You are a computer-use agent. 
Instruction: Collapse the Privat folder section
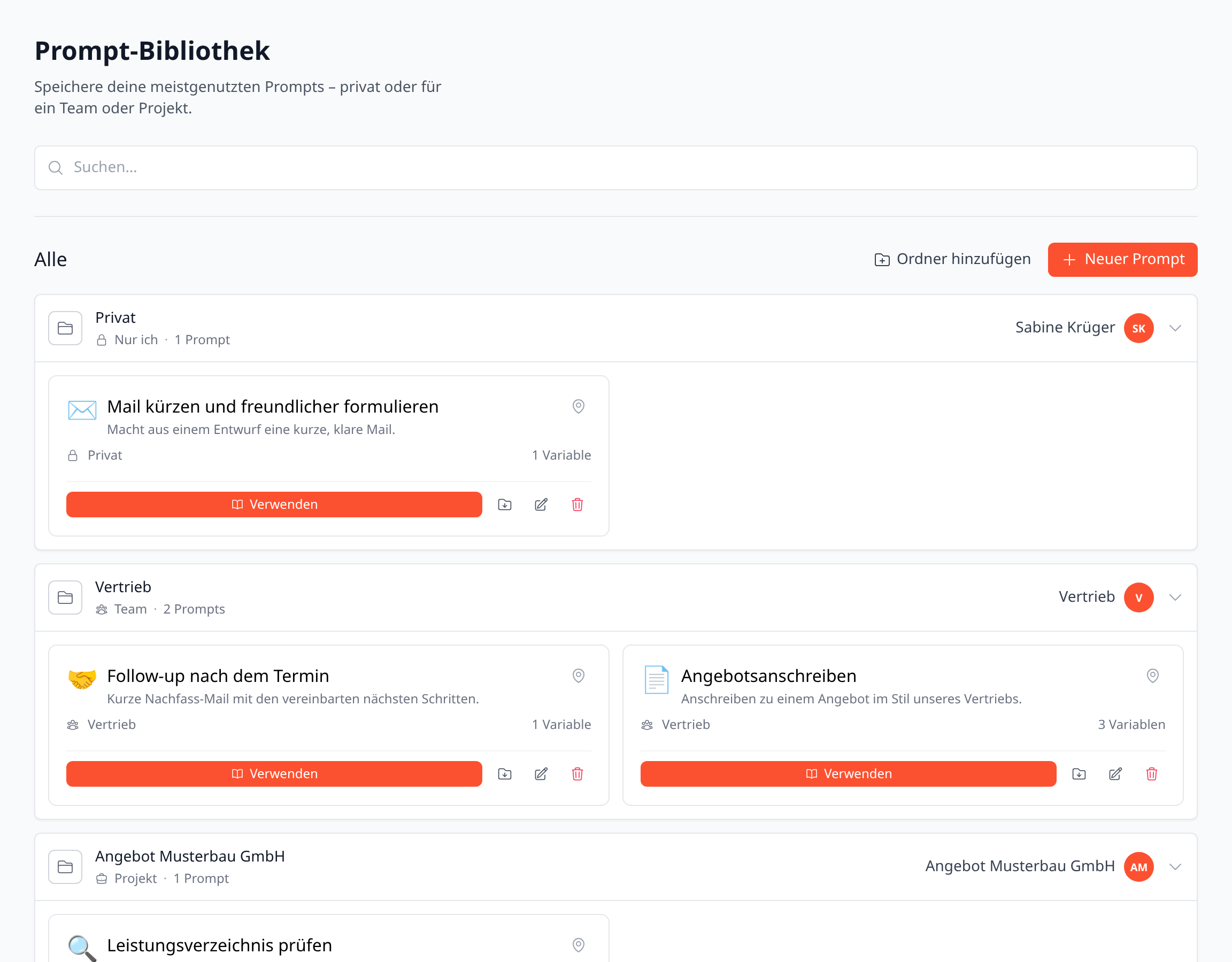click(x=1175, y=328)
